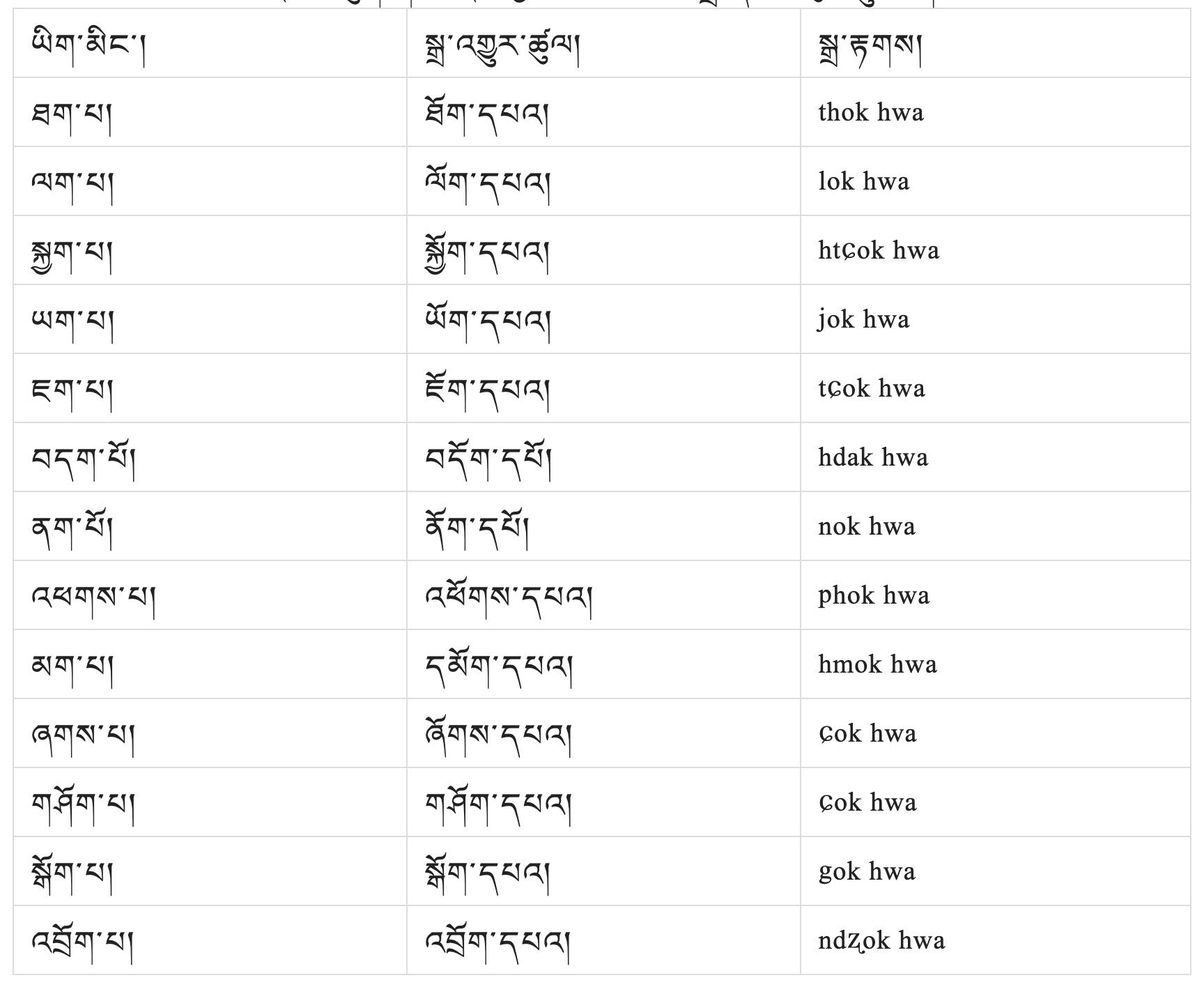
Task: Click the སྒོག་པ word in first column
Action: pos(72,873)
